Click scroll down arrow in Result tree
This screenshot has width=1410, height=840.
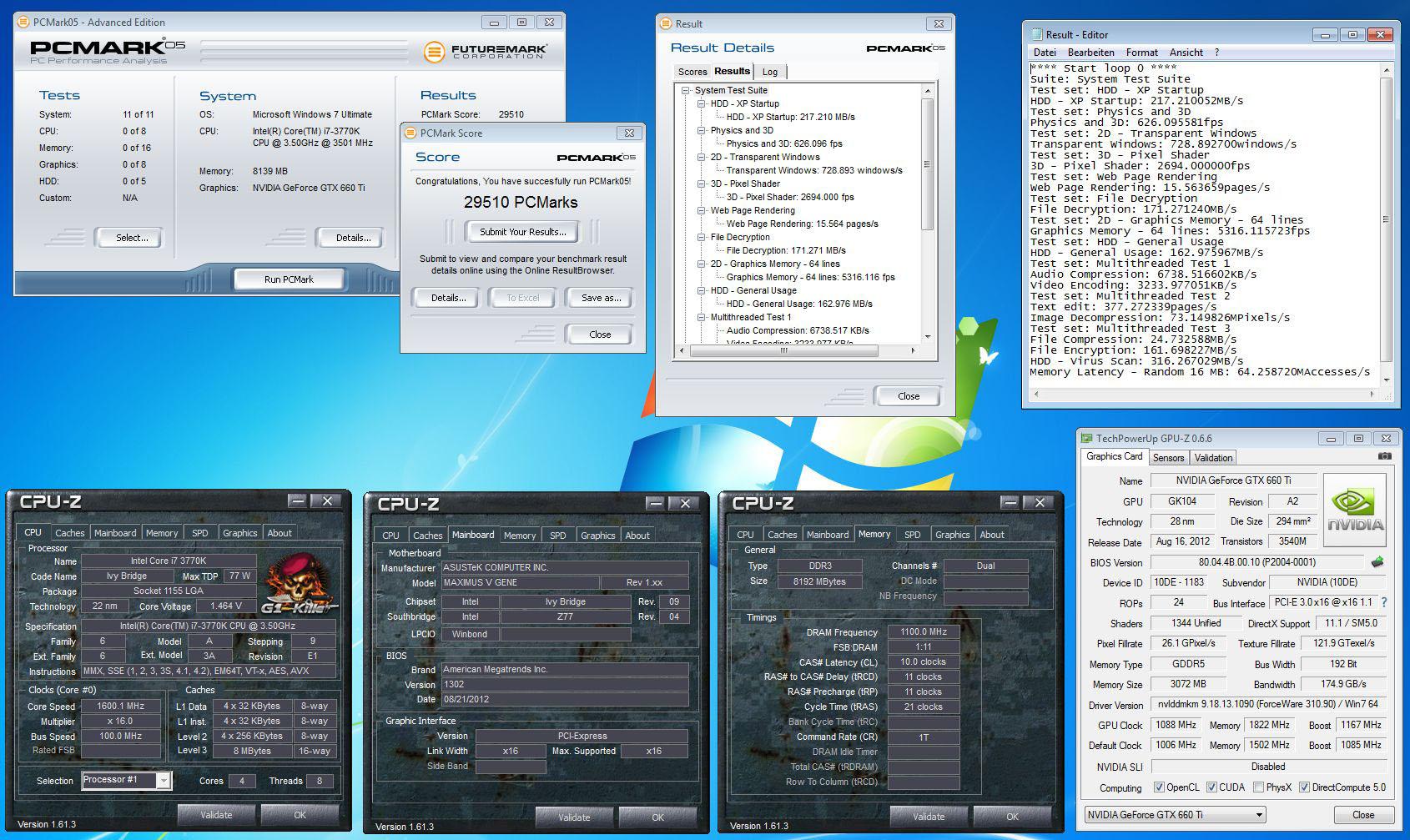pyautogui.click(x=927, y=336)
